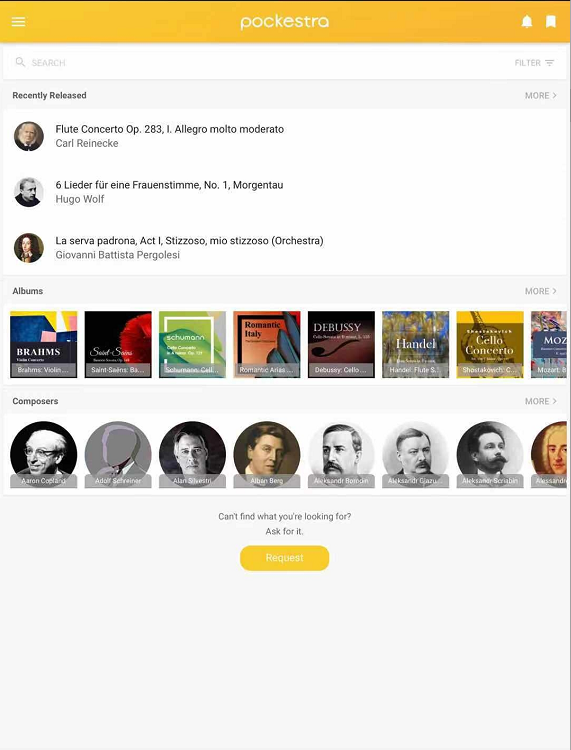Expand more Recently Released items
This screenshot has height=750, width=571.
(x=541, y=95)
